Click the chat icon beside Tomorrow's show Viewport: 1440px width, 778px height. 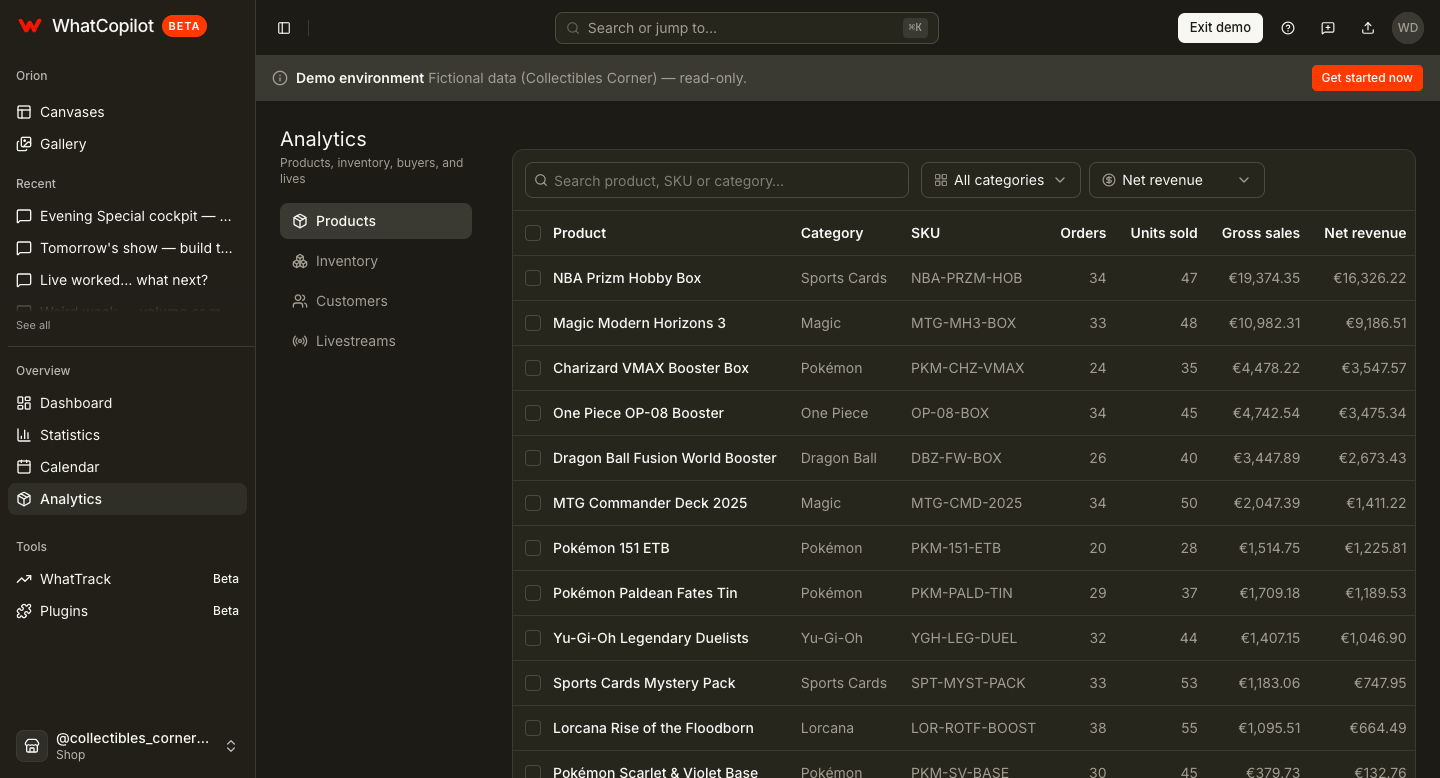coord(24,248)
